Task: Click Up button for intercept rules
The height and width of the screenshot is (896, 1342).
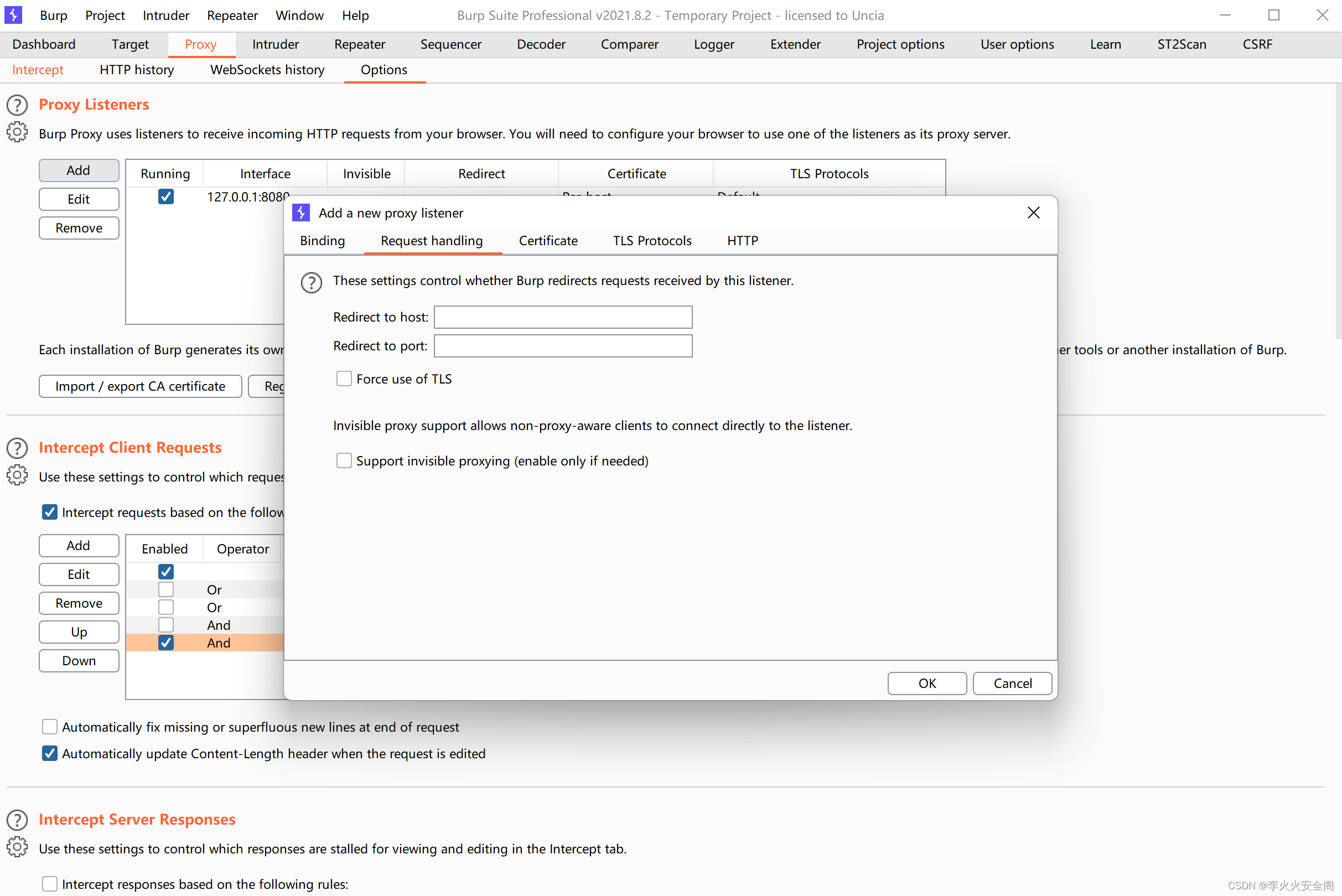Action: click(x=79, y=632)
